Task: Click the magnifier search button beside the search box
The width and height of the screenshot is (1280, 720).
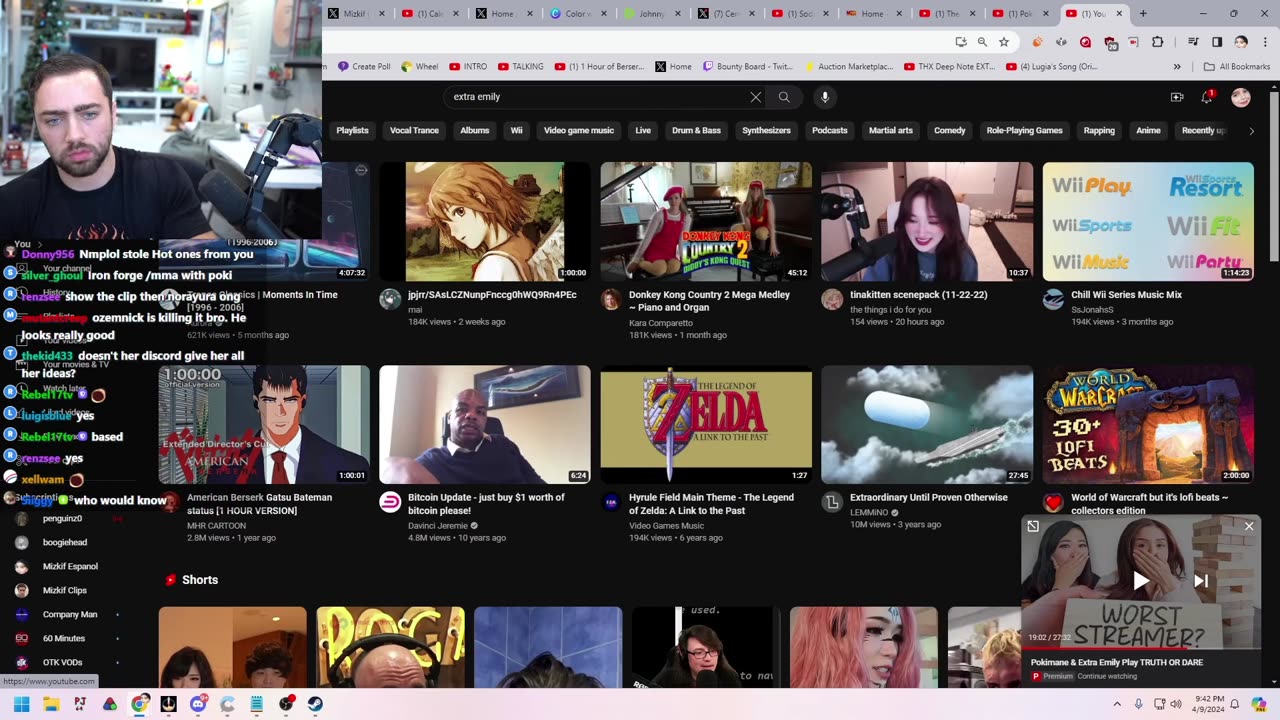Action: point(784,97)
